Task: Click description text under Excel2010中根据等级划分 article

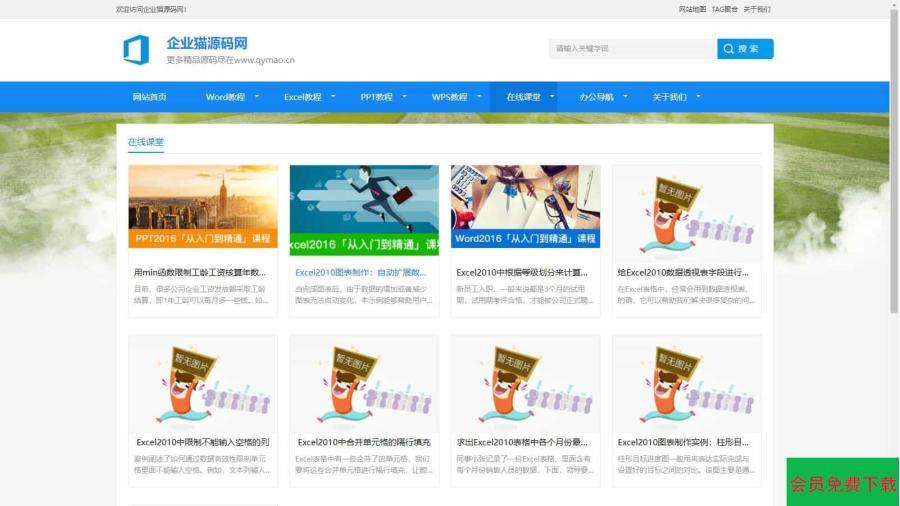Action: click(525, 294)
